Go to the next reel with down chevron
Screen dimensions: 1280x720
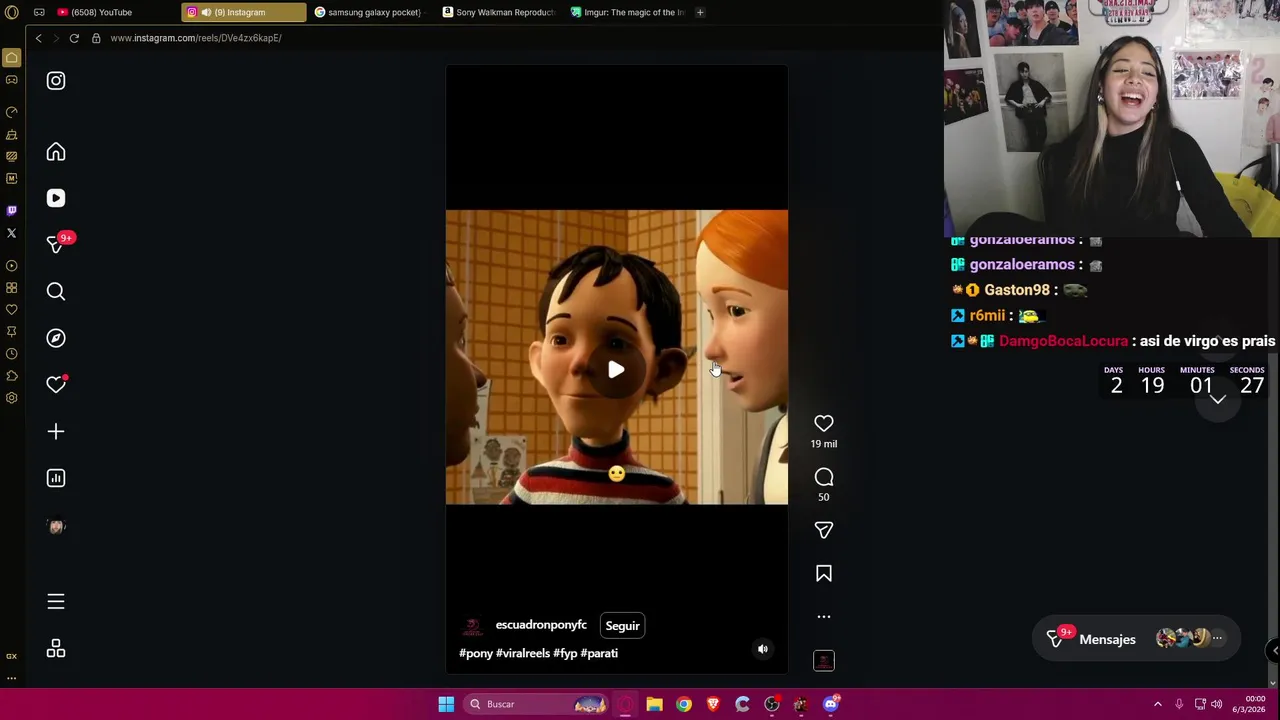pyautogui.click(x=1217, y=399)
